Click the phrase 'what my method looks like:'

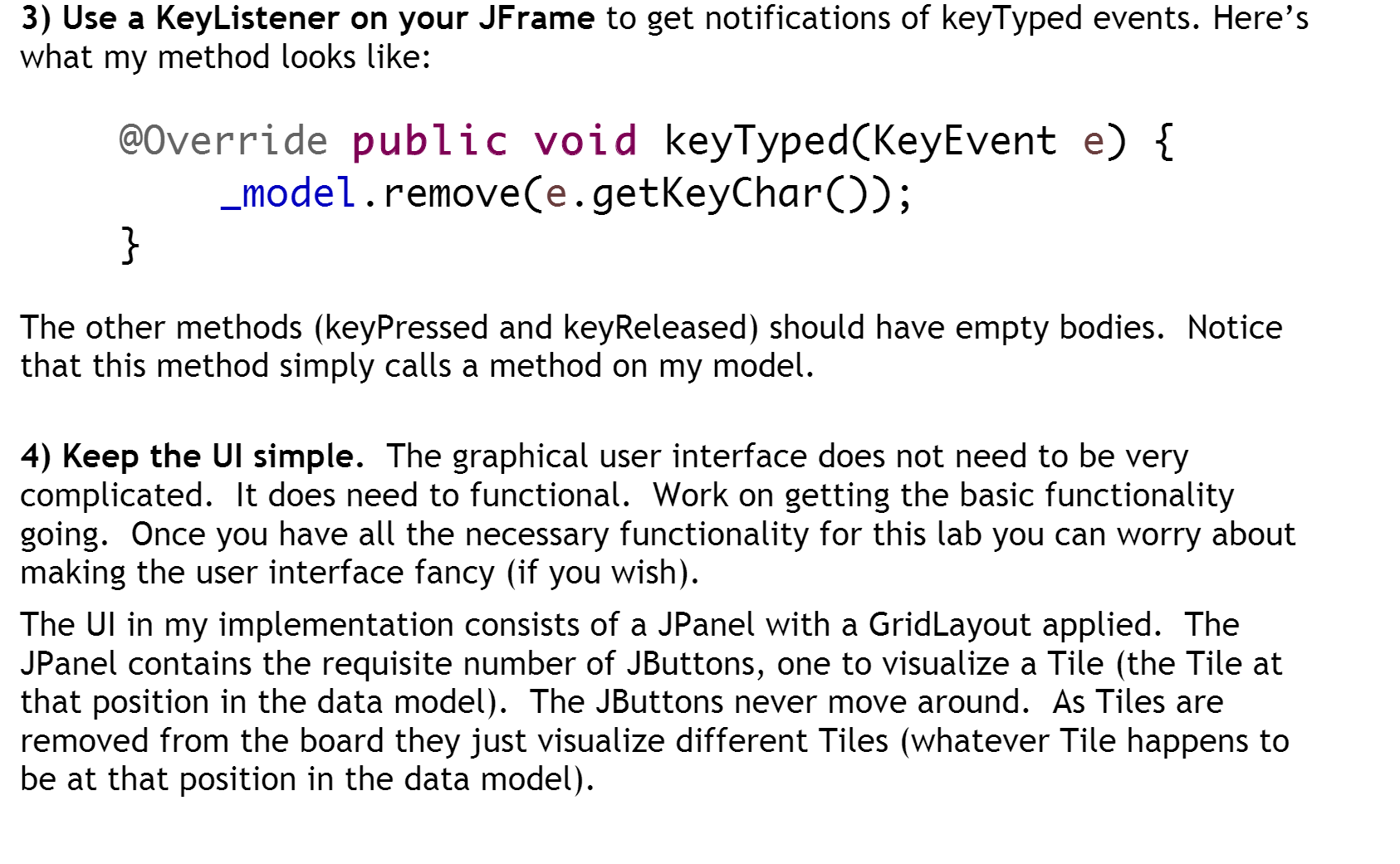click(226, 57)
